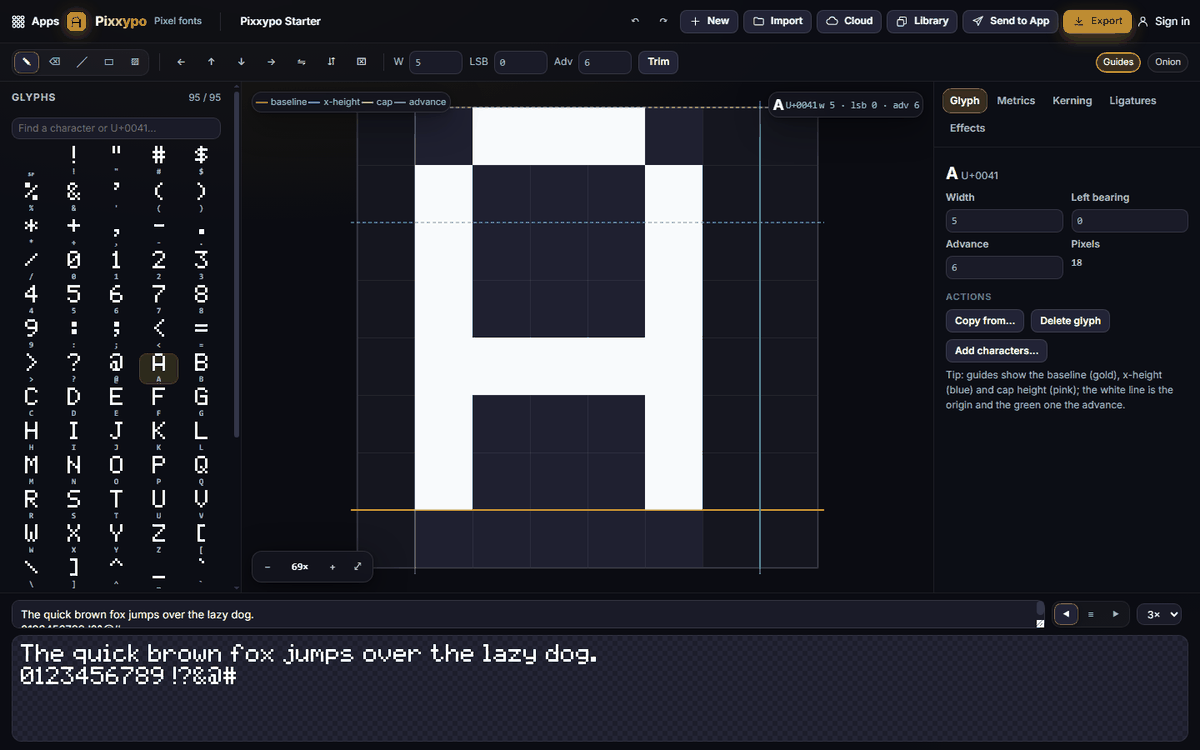Zoom in canvas plus button
The width and height of the screenshot is (1200, 750).
[332, 566]
